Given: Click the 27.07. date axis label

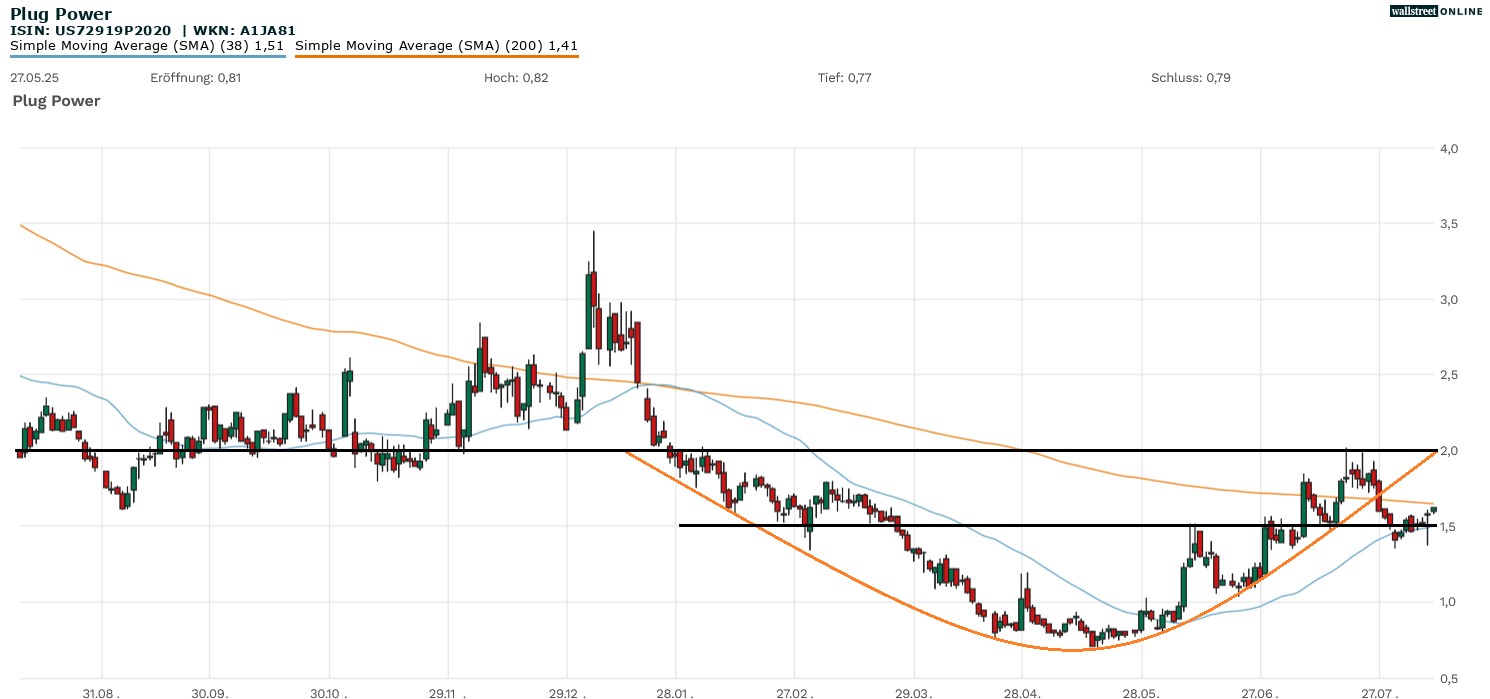Looking at the screenshot, I should coord(1379,691).
